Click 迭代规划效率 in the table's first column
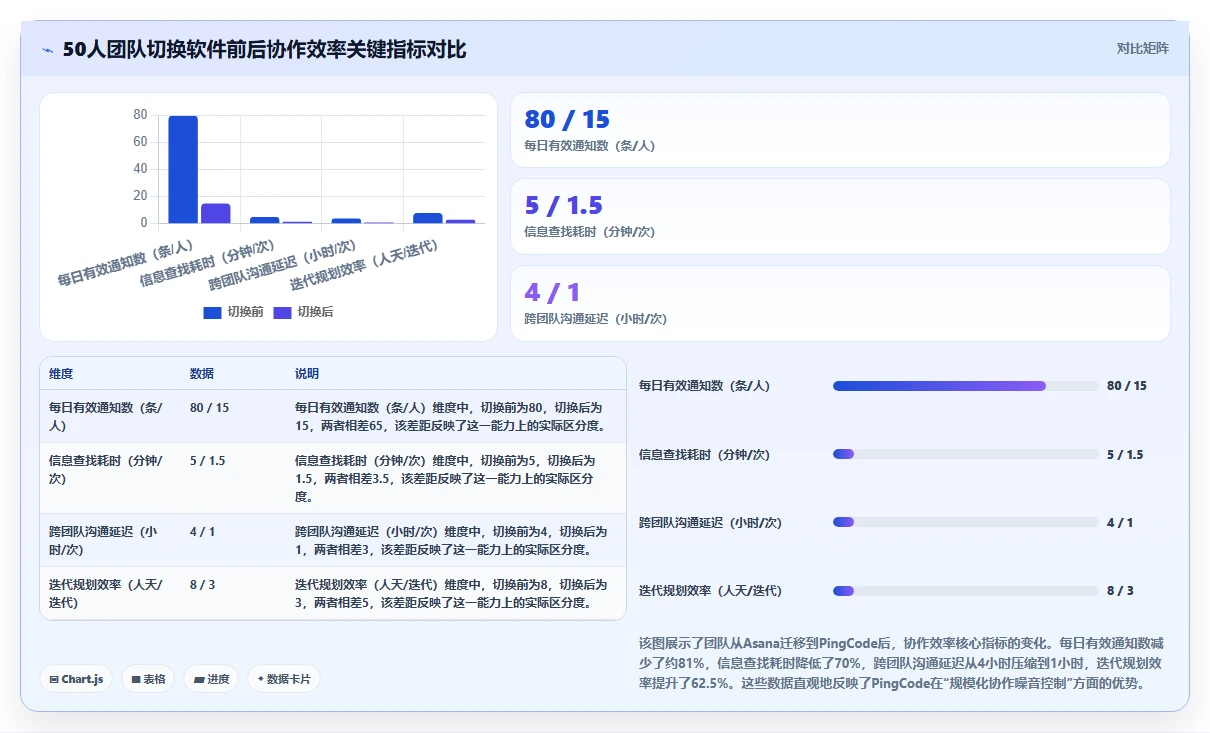This screenshot has height=733, width=1210. pos(106,594)
